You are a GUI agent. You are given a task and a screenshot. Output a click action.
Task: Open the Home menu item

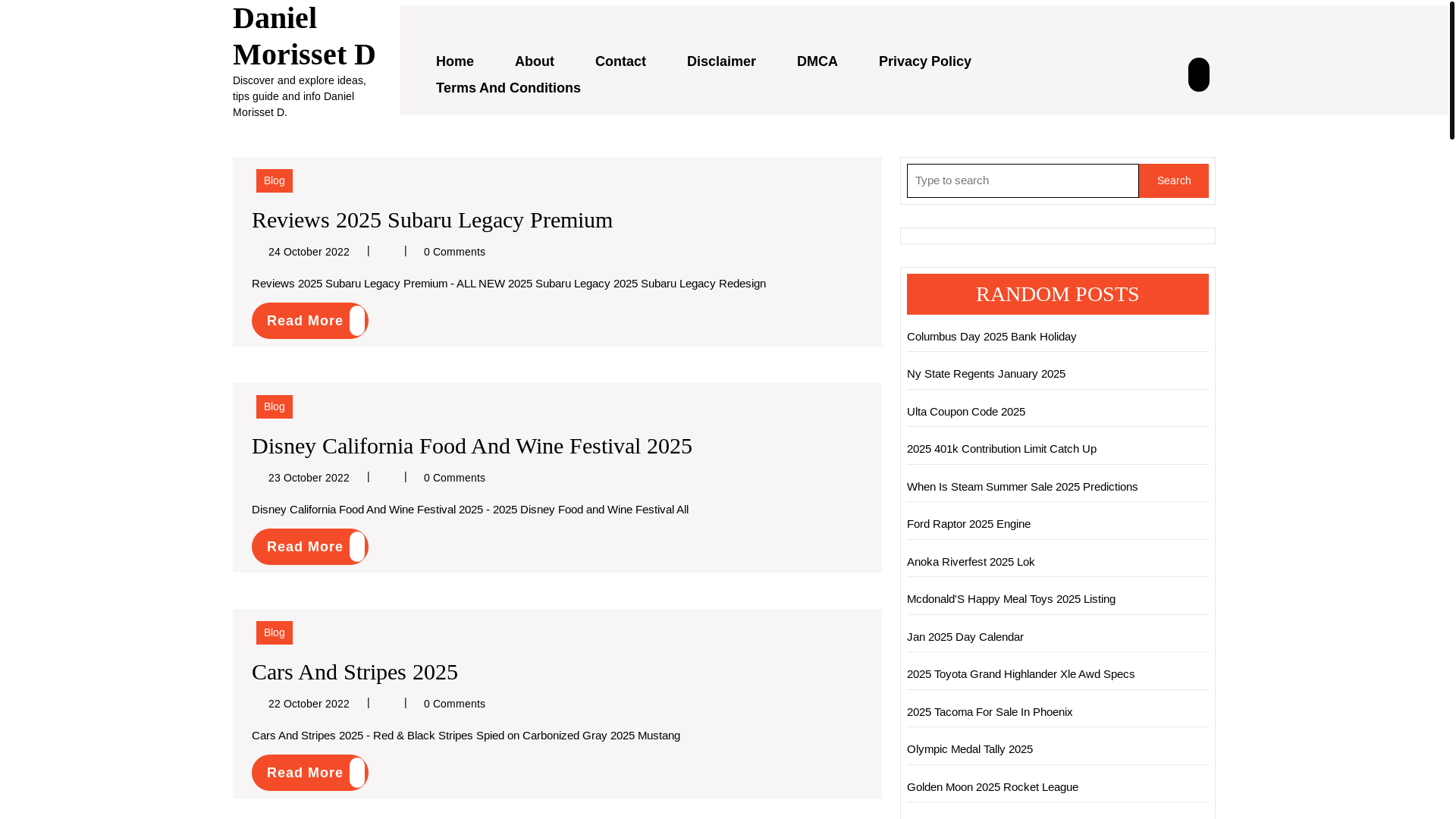tap(455, 61)
